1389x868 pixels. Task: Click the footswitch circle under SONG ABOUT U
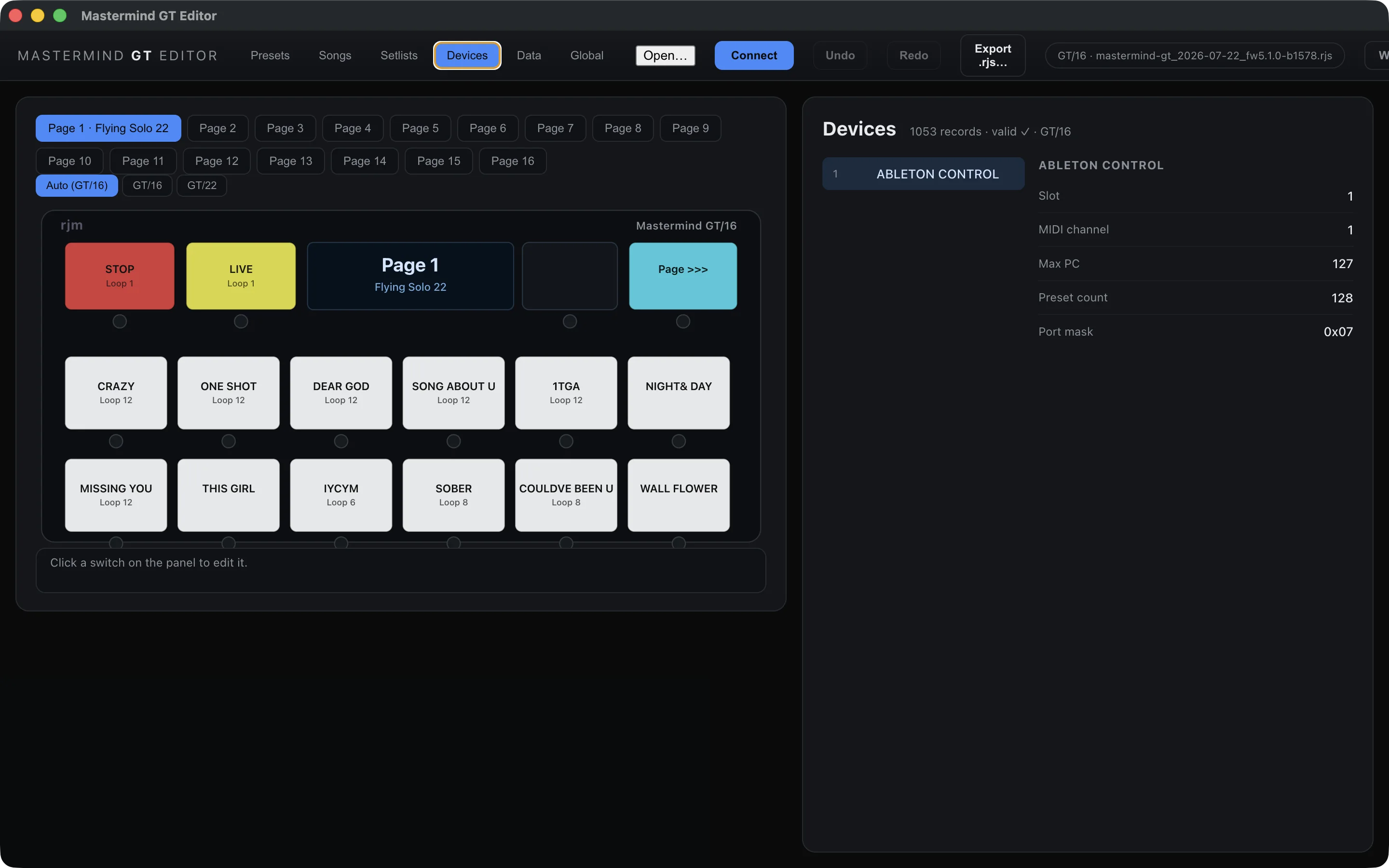click(453, 441)
